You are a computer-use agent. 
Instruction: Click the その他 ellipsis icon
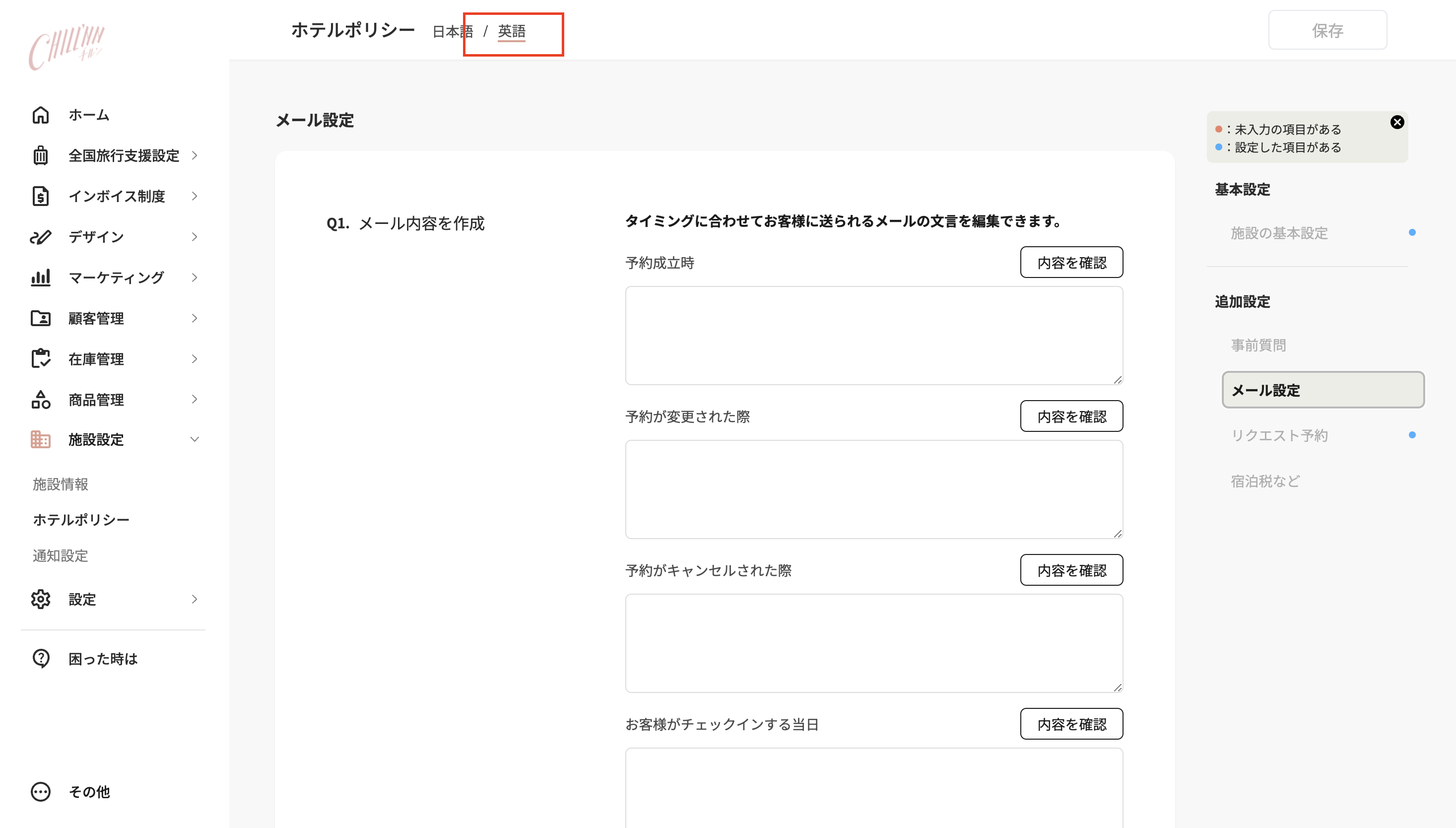point(40,791)
